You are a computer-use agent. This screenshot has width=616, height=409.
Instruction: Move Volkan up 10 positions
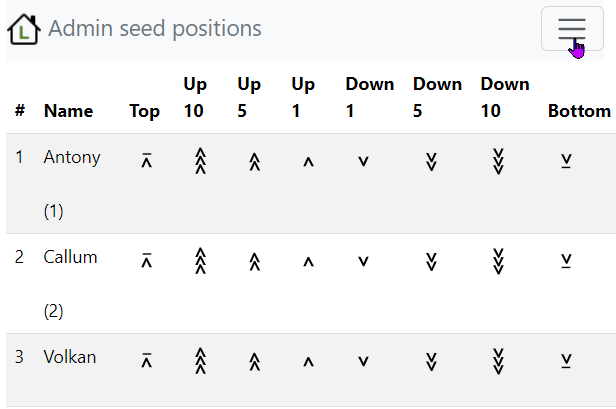[200, 361]
